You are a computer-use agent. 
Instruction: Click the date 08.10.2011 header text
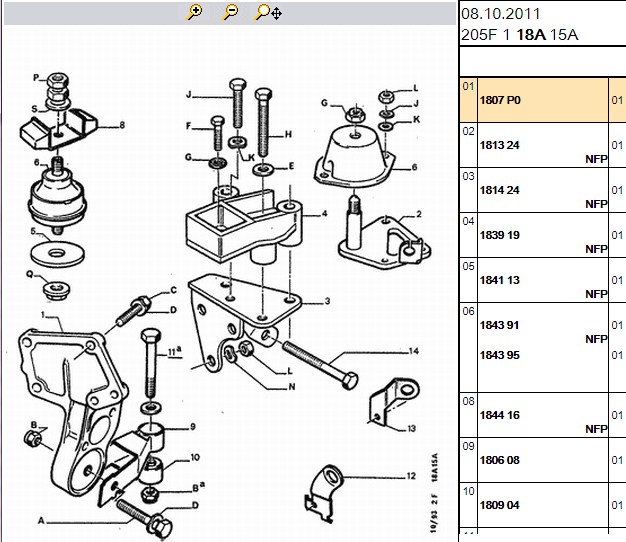coord(501,14)
